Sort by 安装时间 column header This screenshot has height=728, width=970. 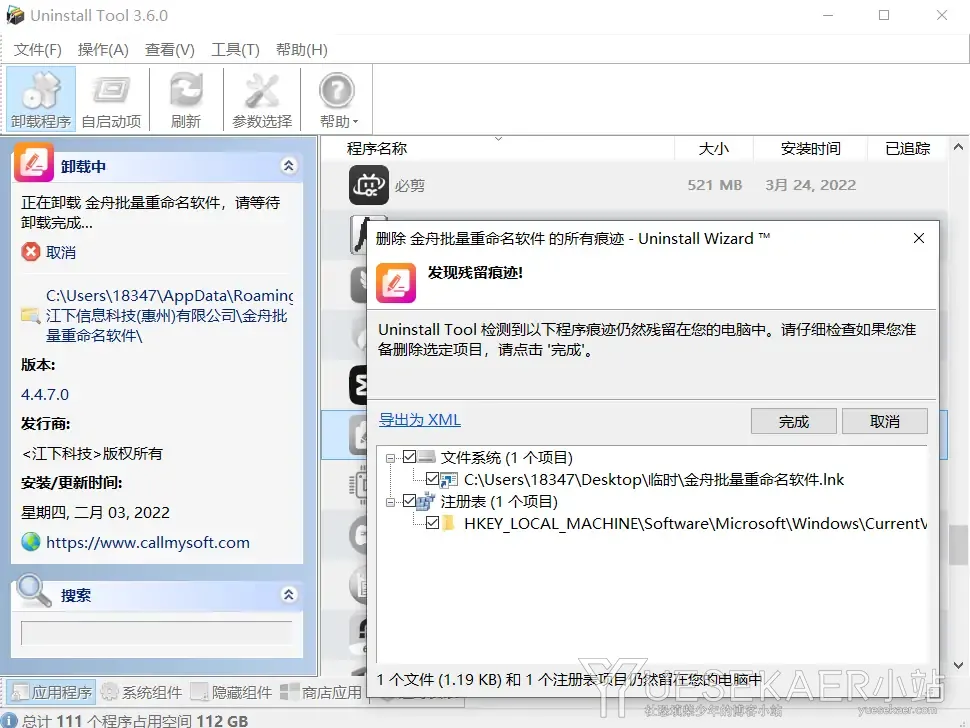pyautogui.click(x=810, y=148)
